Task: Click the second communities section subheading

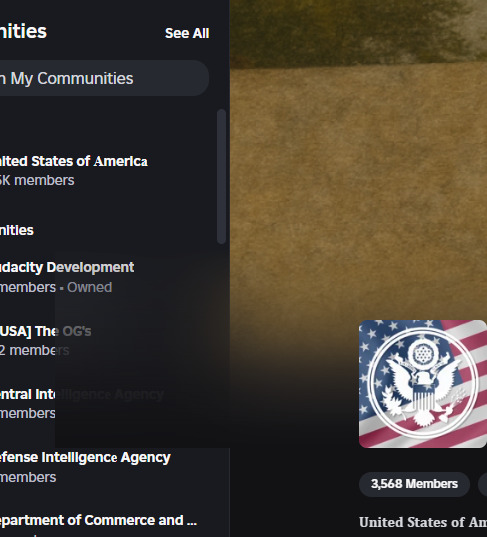Action: tap(17, 230)
